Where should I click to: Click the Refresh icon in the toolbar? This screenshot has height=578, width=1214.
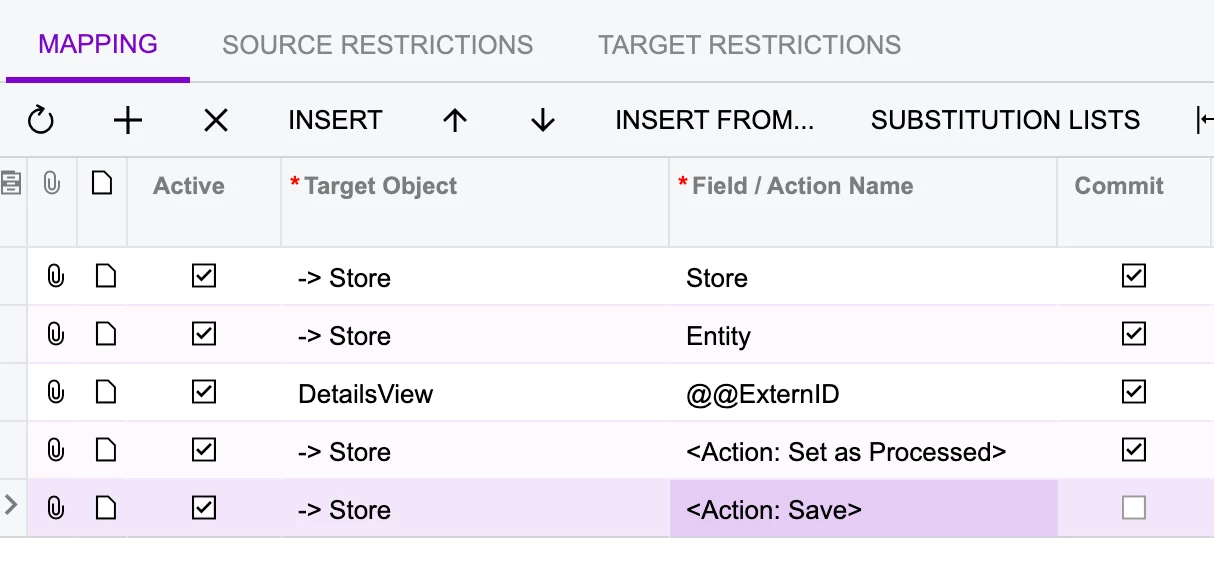(x=40, y=121)
